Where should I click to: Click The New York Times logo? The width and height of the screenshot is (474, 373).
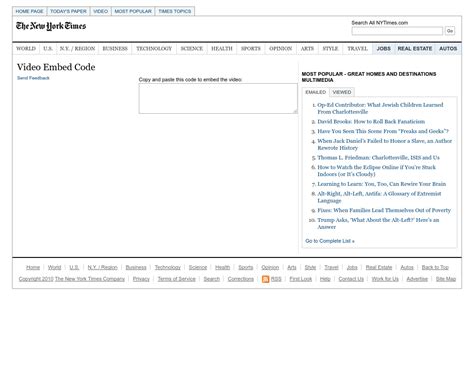click(x=51, y=26)
